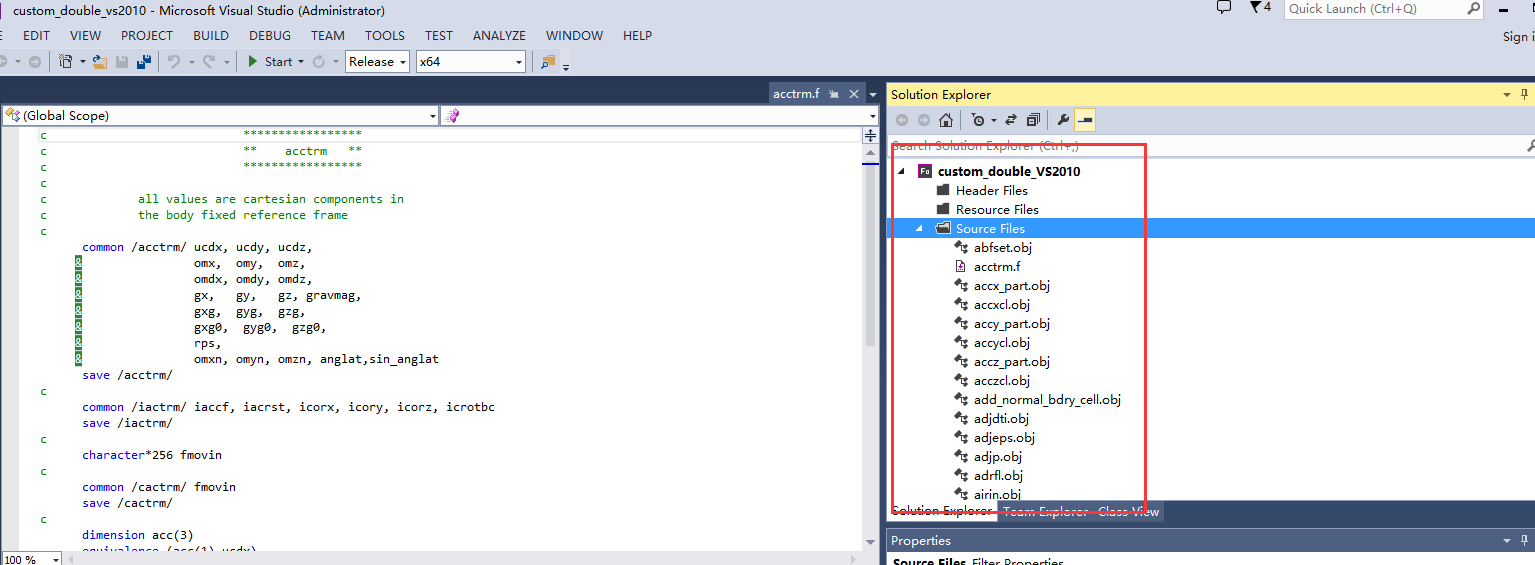Open the x64 platform dropdown
This screenshot has width=1535, height=565.
click(x=470, y=62)
